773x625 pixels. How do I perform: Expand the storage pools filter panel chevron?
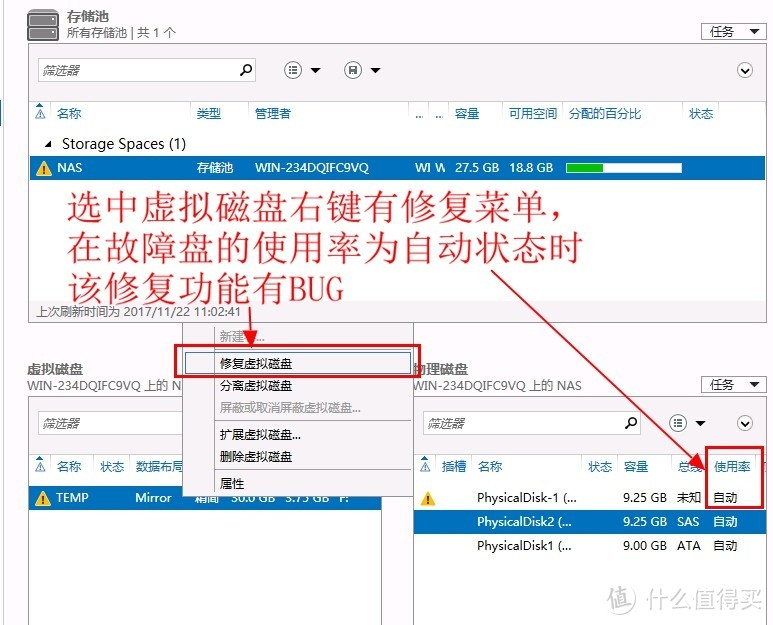[744, 70]
